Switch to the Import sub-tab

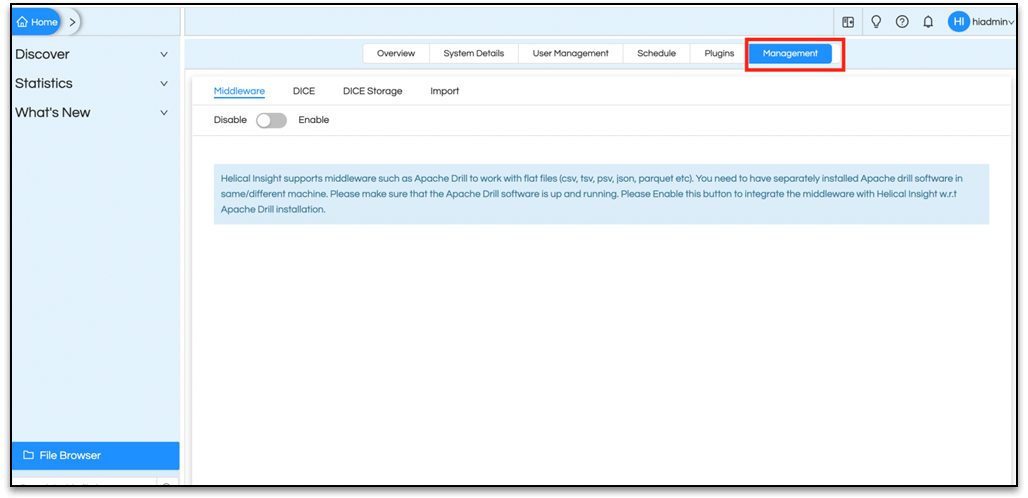coord(445,91)
